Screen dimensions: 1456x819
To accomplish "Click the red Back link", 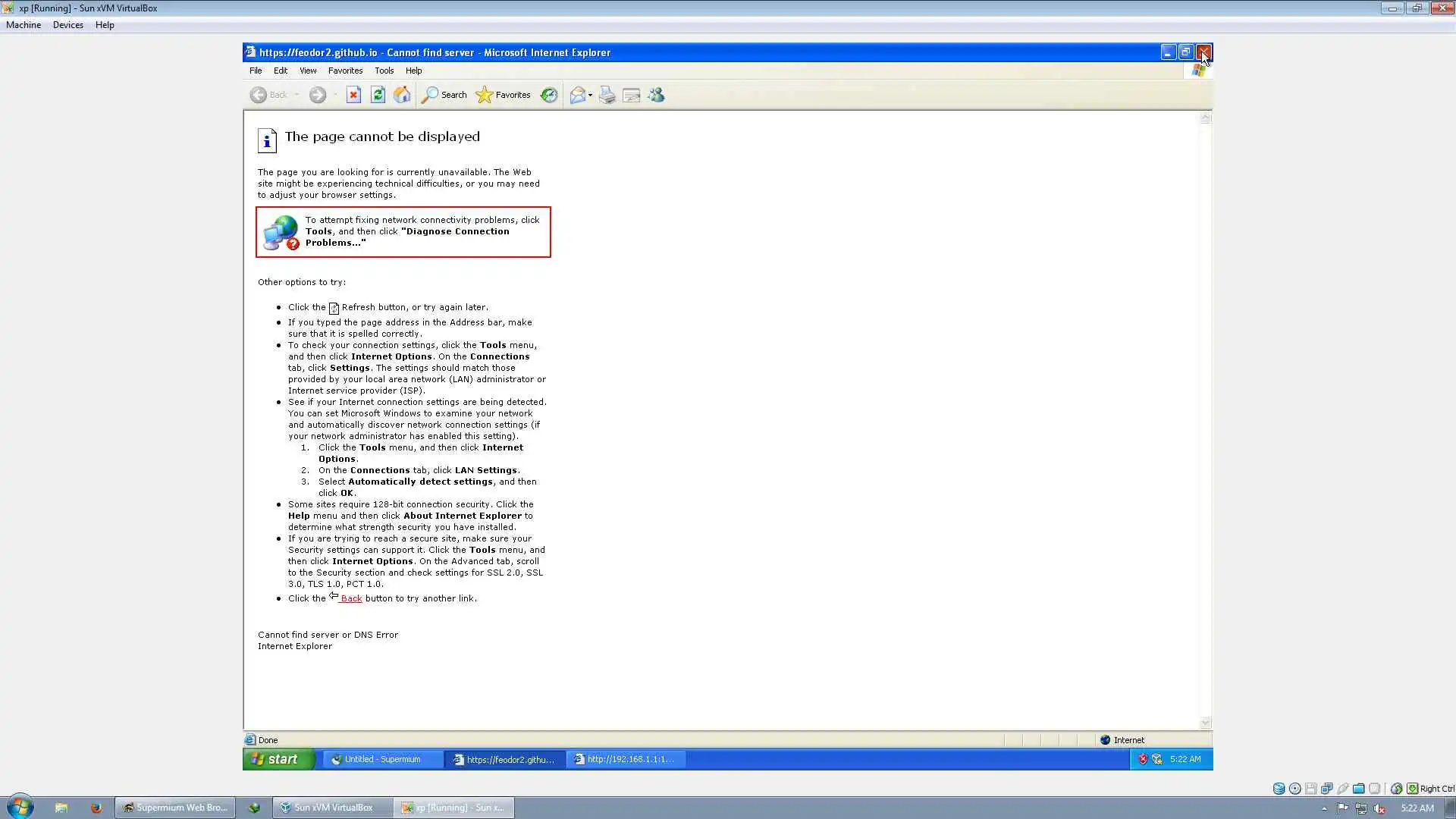I will 350,598.
